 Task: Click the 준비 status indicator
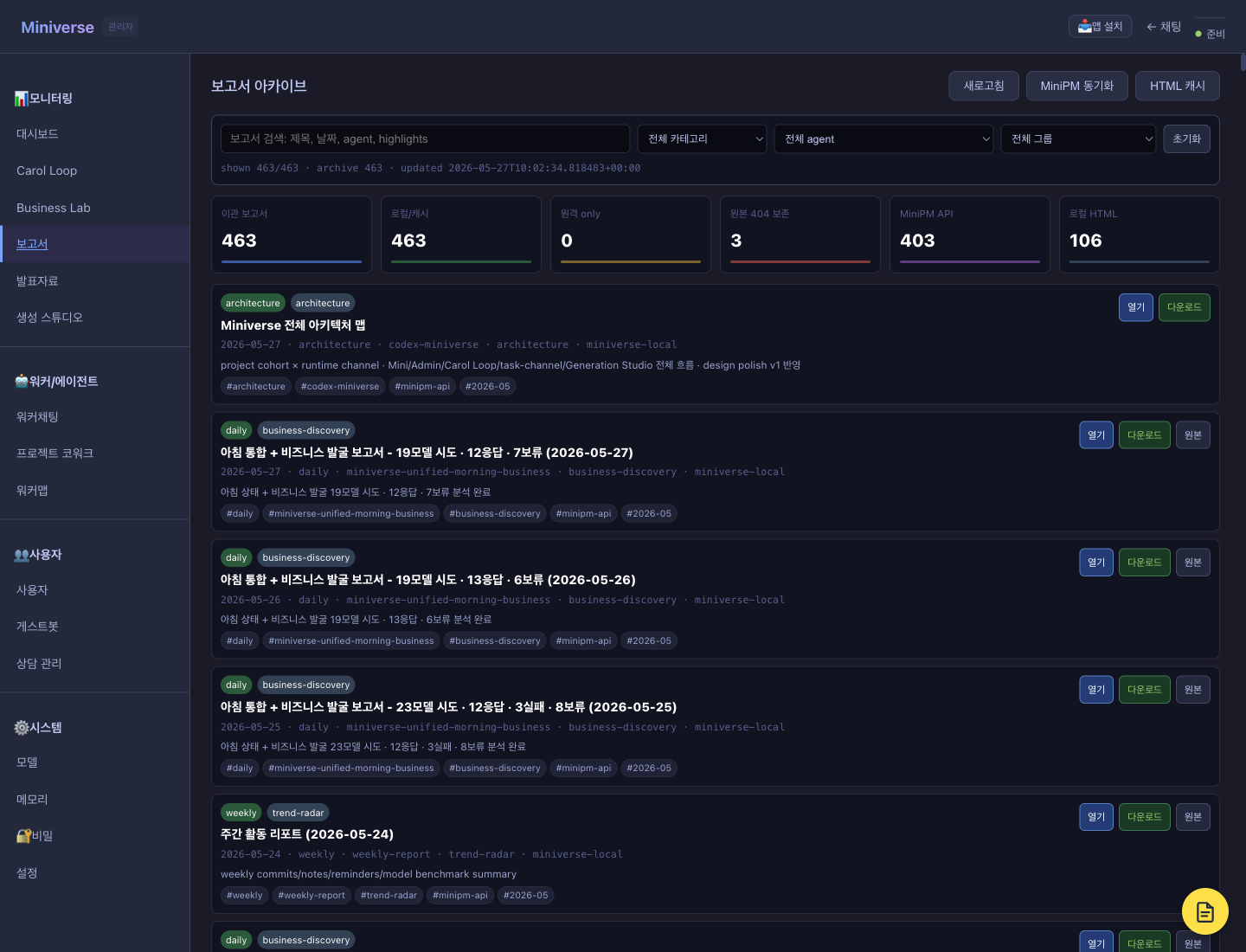pos(1210,34)
